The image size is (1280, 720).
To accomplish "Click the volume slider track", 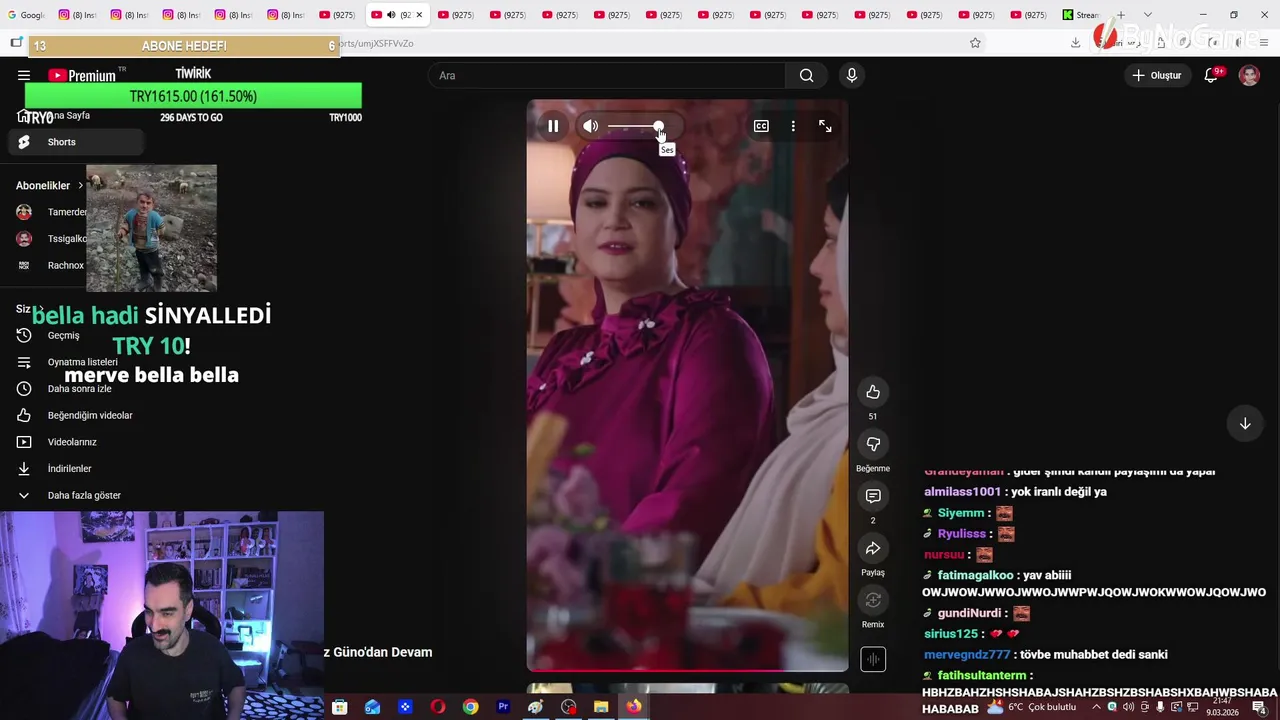I will [x=635, y=126].
